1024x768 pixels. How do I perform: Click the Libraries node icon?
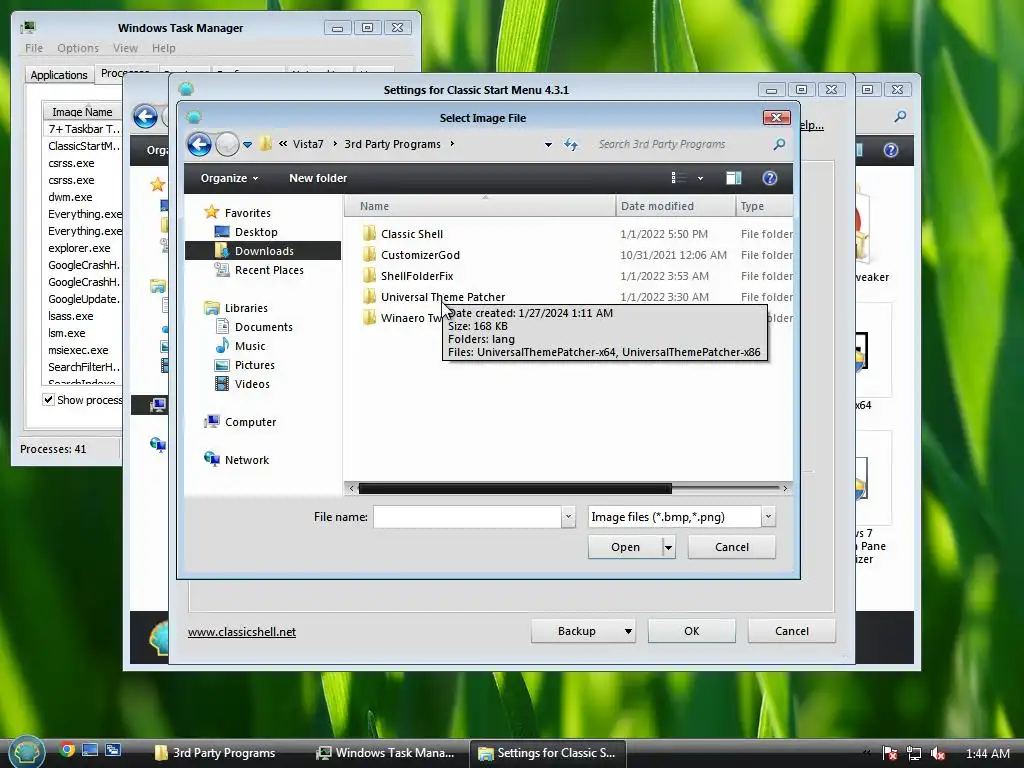212,308
